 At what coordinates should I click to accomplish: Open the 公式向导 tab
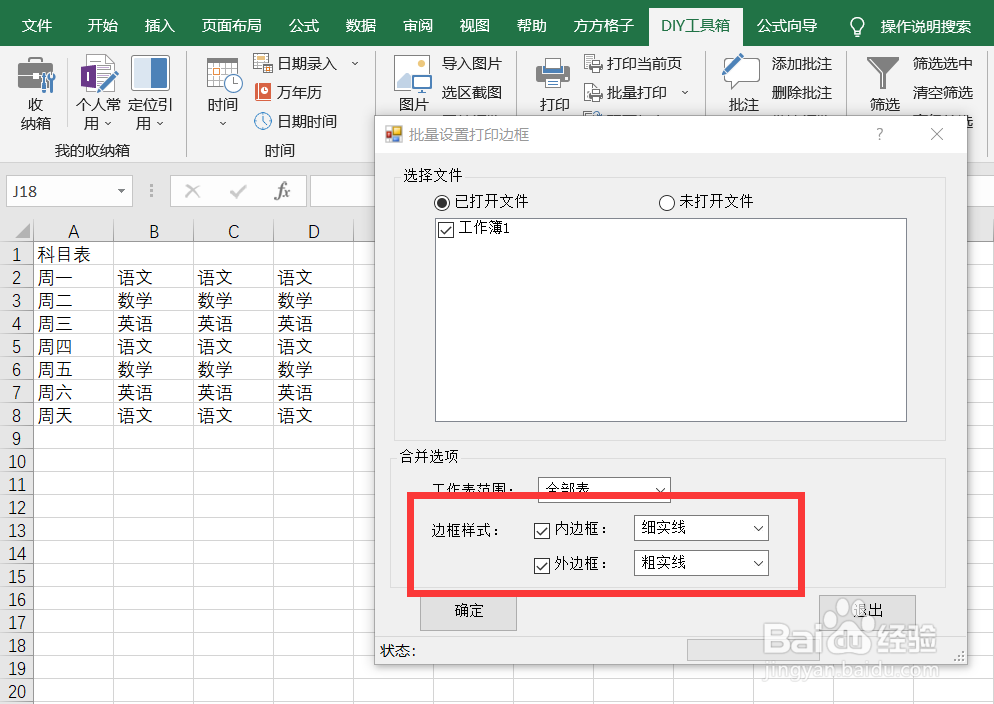click(x=787, y=25)
